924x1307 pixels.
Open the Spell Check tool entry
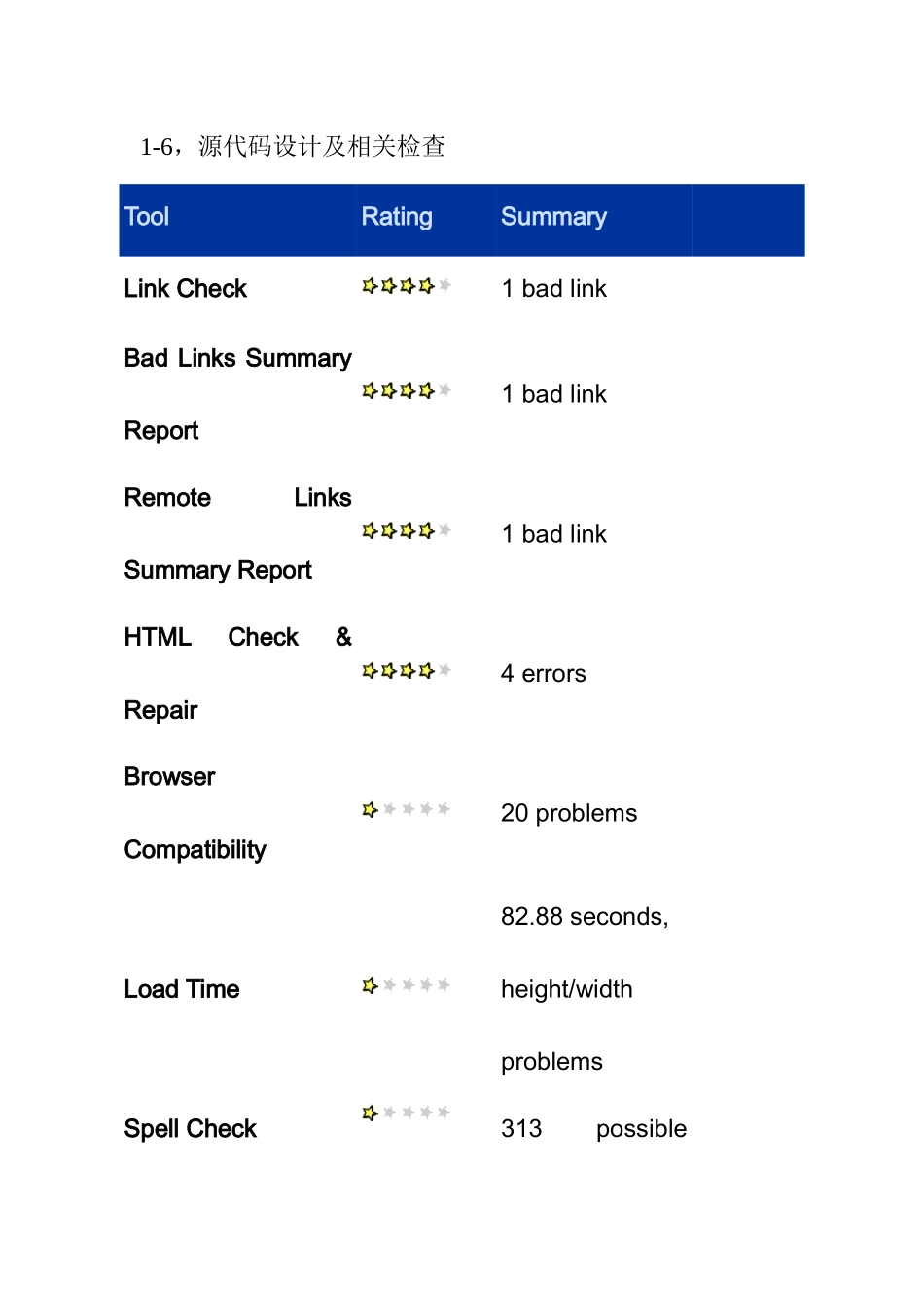point(191,1129)
